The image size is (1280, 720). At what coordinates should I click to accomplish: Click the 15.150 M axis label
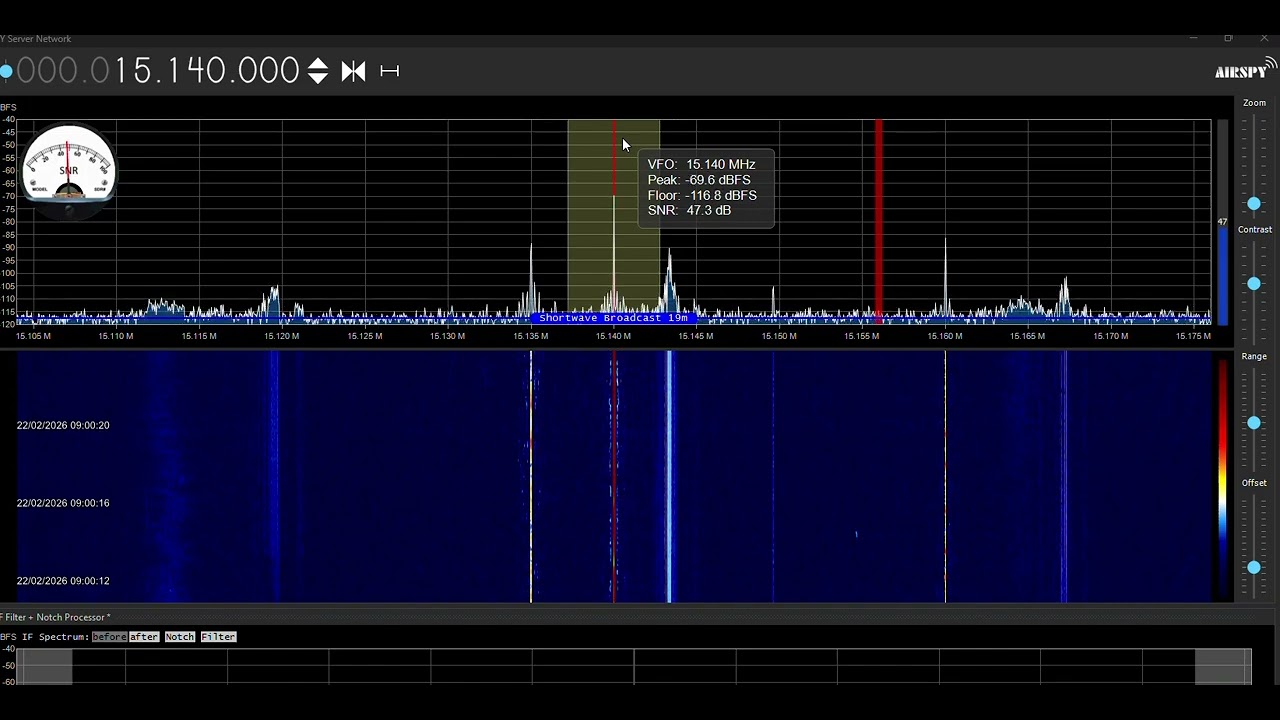click(x=779, y=336)
